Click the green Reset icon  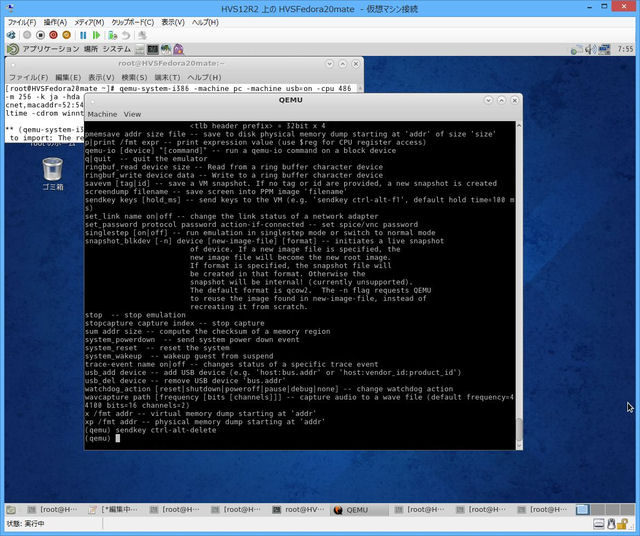96,35
